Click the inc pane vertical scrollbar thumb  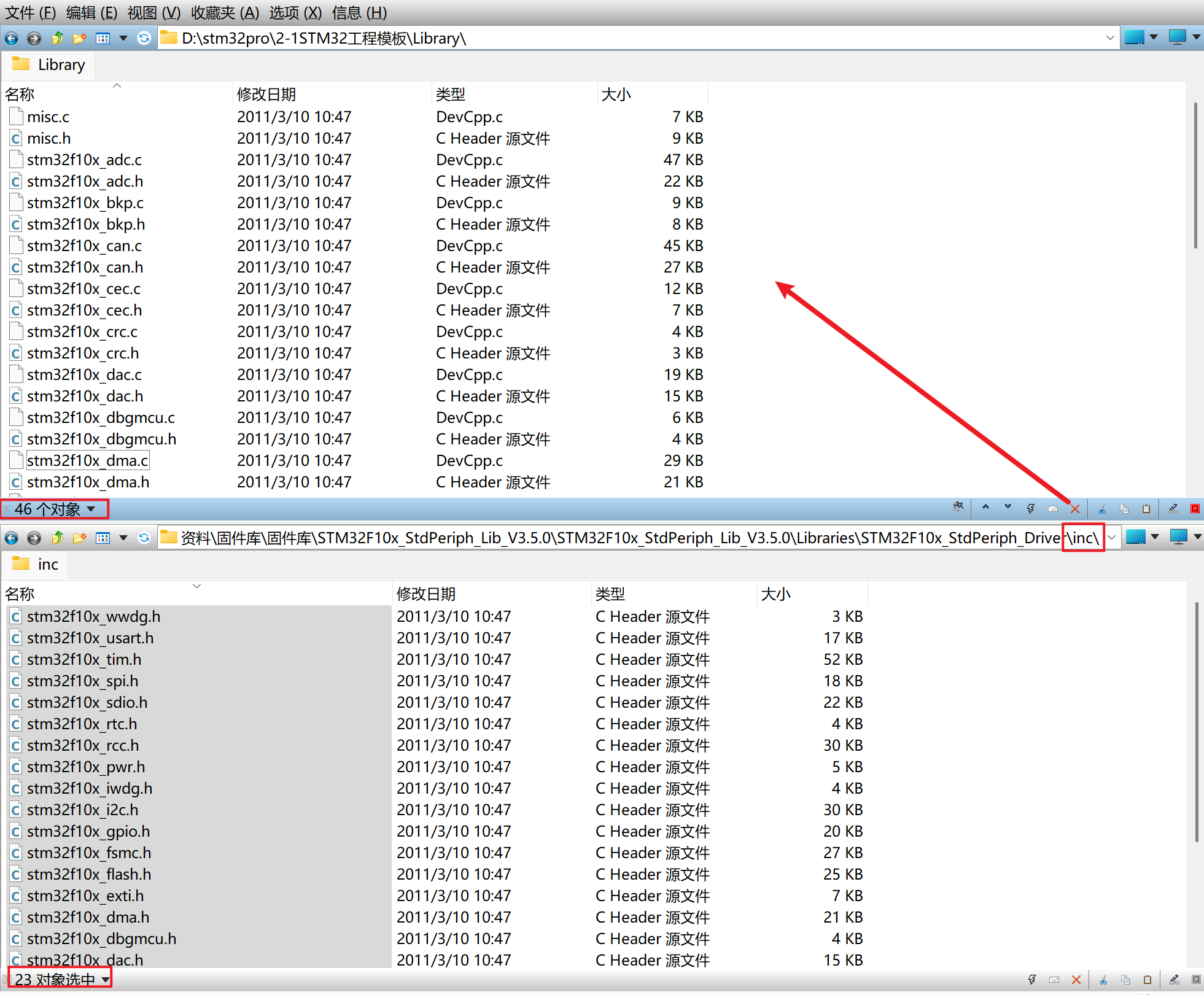(1197, 722)
